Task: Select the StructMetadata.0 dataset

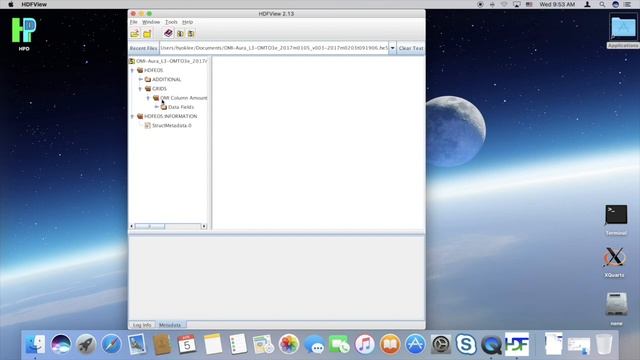Action: (172, 126)
